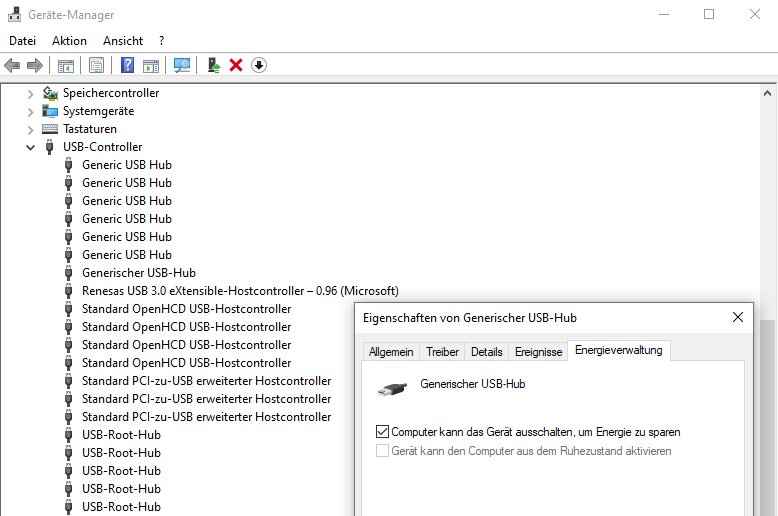Select the Tastaturen label
This screenshot has width=778, height=516.
point(90,129)
